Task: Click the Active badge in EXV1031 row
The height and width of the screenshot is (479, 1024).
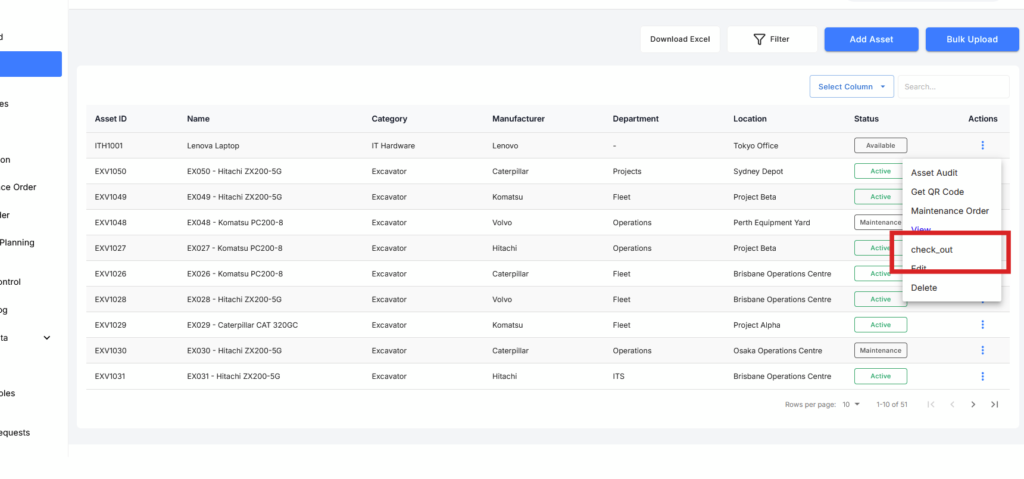Action: pyautogui.click(x=880, y=376)
